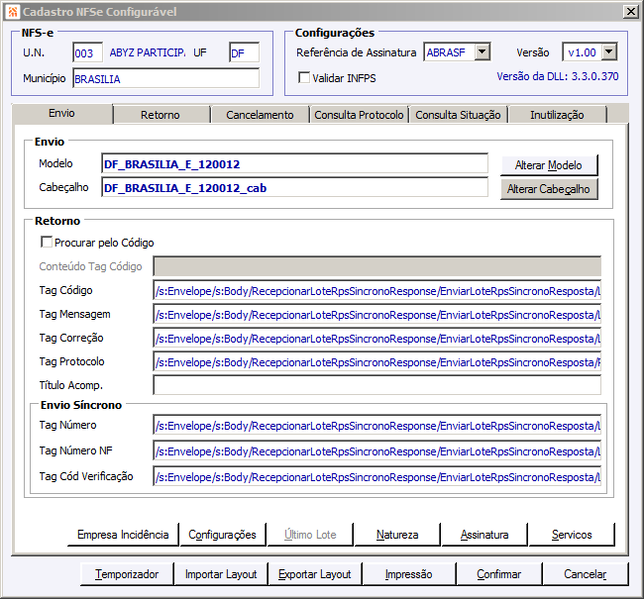Focus the Tag Número NF input field
Image resolution: width=644 pixels, height=599 pixels.
pos(377,451)
